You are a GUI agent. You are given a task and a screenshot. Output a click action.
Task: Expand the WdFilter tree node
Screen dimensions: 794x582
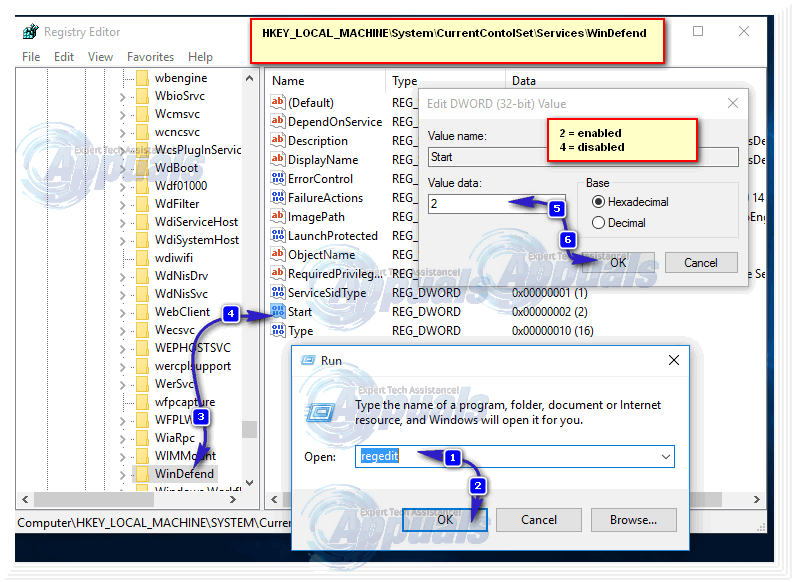[122, 204]
